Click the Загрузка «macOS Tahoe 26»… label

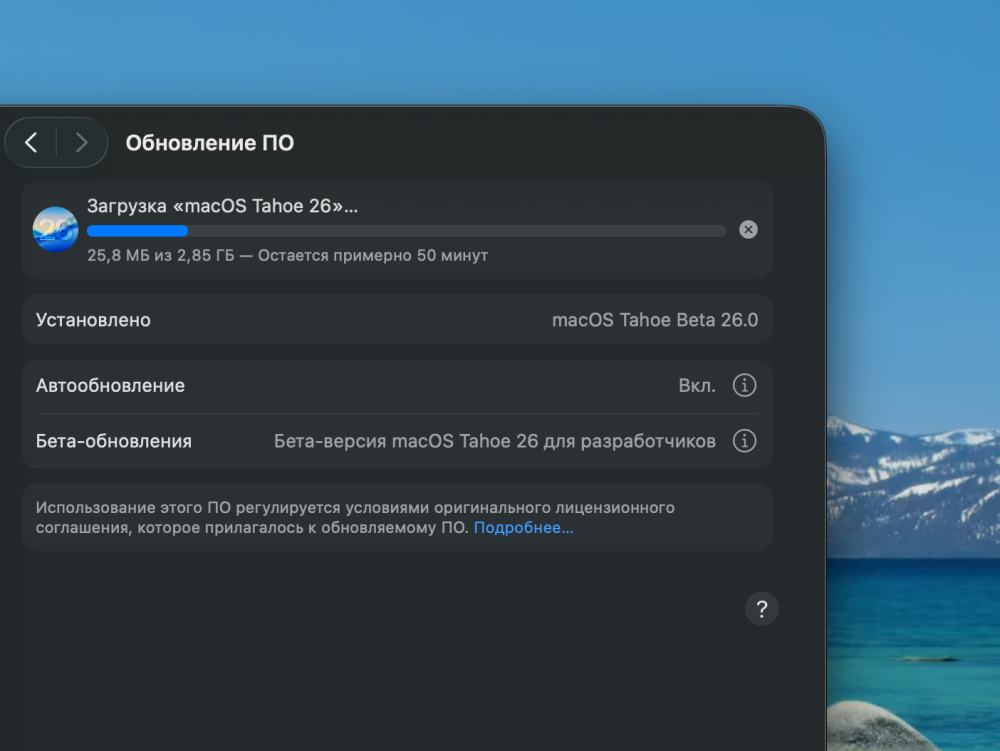click(222, 206)
